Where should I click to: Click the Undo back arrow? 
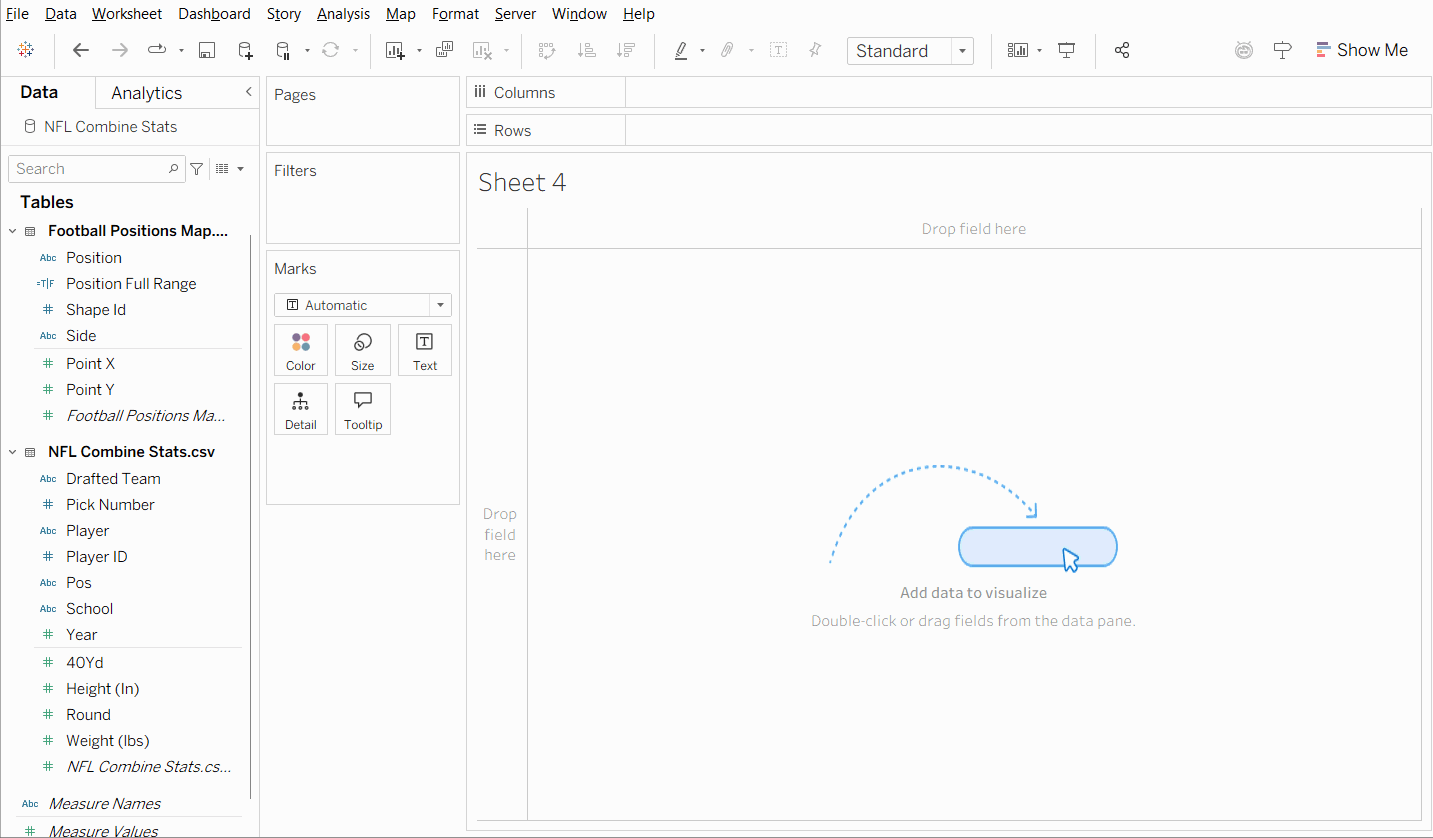click(81, 51)
